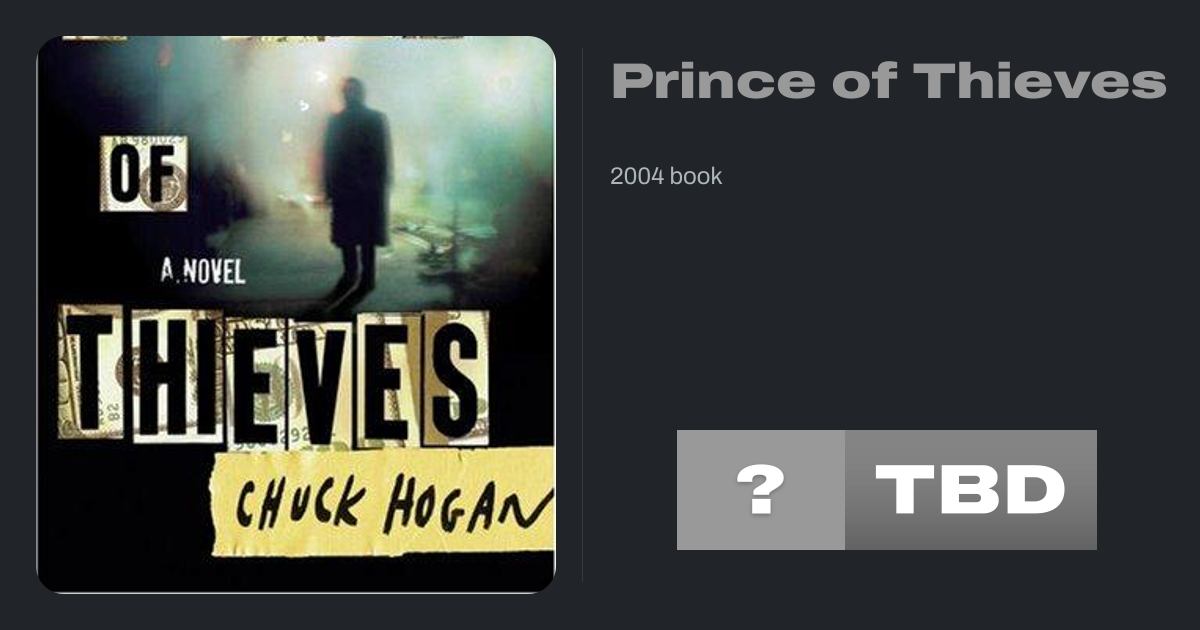Viewport: 1200px width, 630px height.
Task: Click the question mark score icon
Action: coord(761,490)
